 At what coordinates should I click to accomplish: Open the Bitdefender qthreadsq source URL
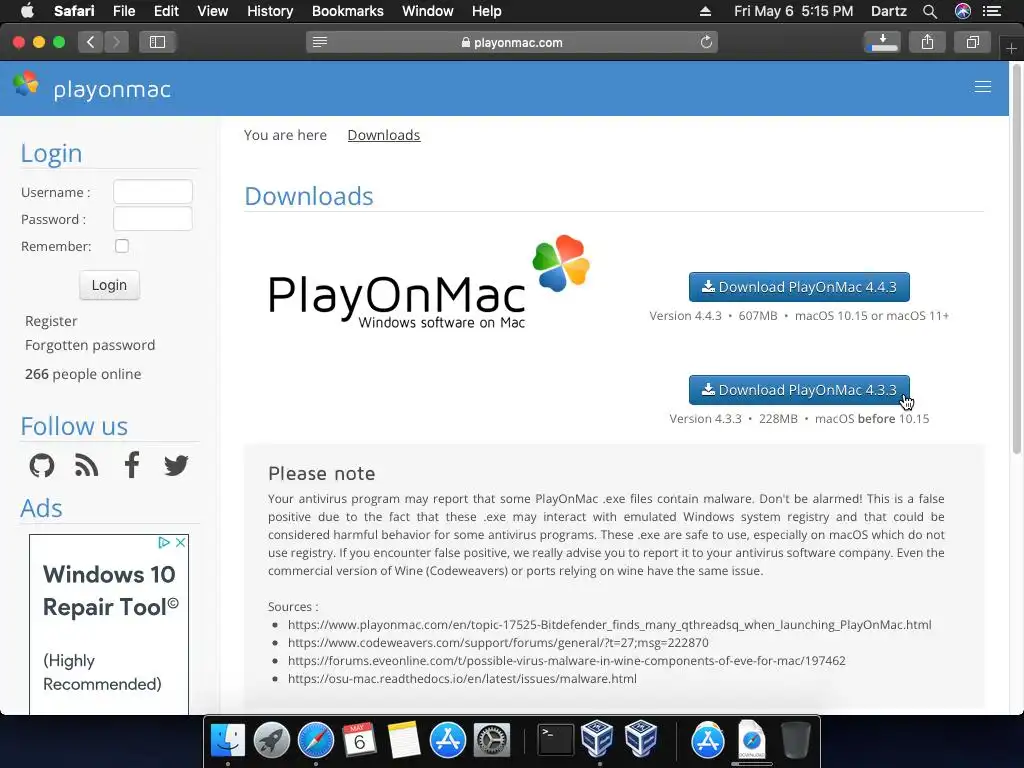point(609,625)
